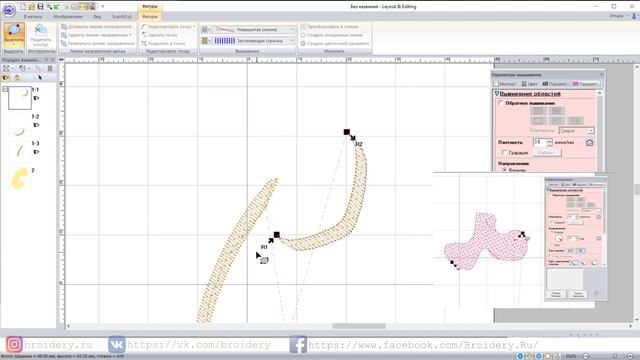Select thumbnail 1-3 in sewing order
Image resolution: width=640 pixels, height=360 pixels.
pyautogui.click(x=20, y=152)
